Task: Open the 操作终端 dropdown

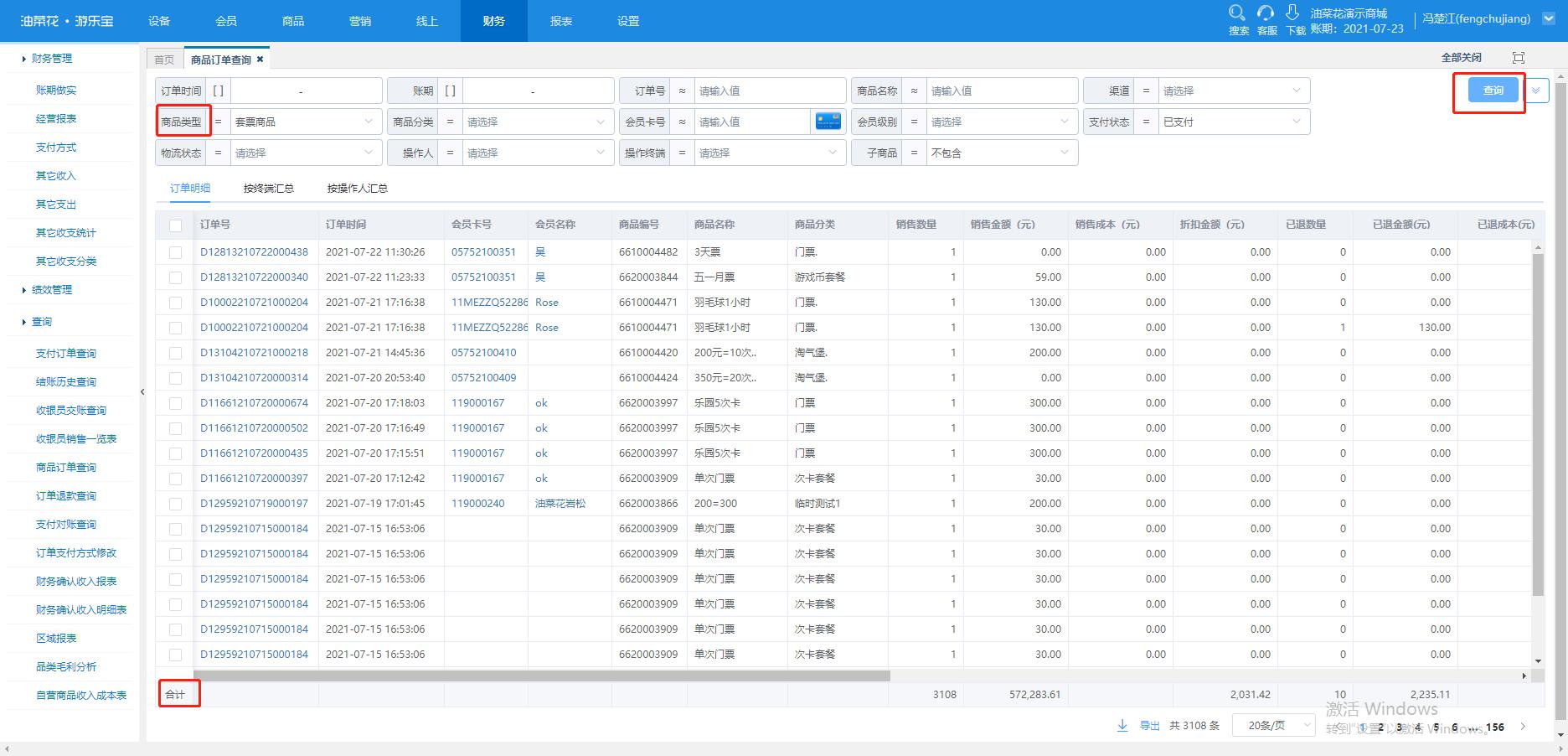Action: point(770,153)
